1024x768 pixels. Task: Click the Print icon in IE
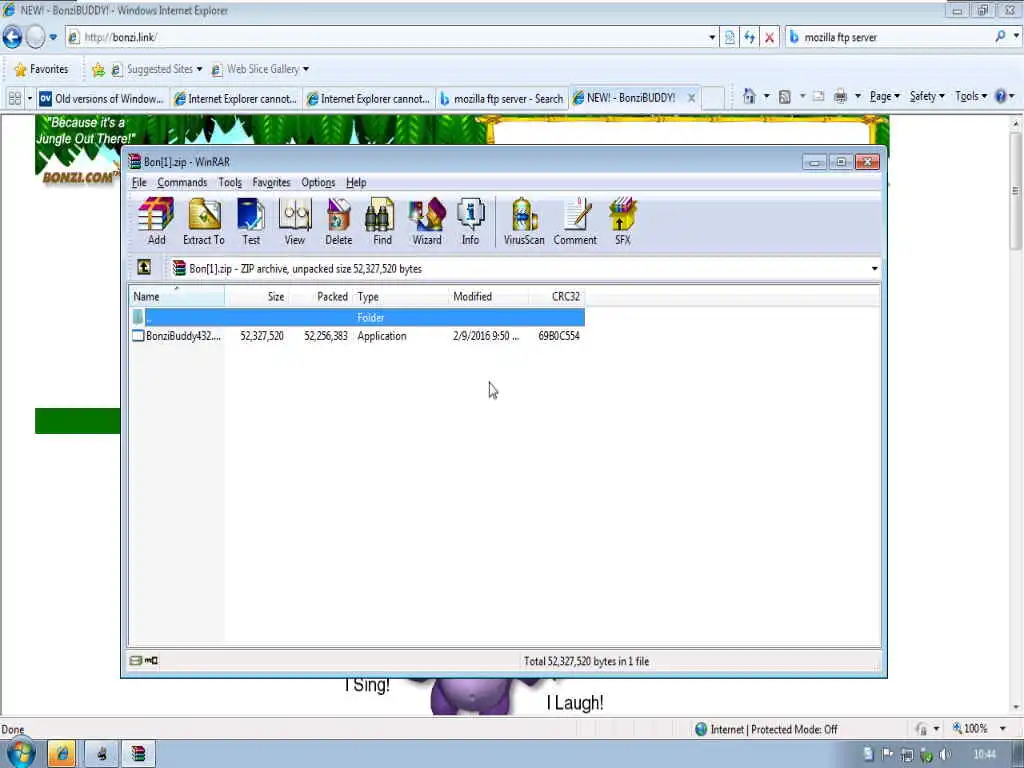coord(840,97)
